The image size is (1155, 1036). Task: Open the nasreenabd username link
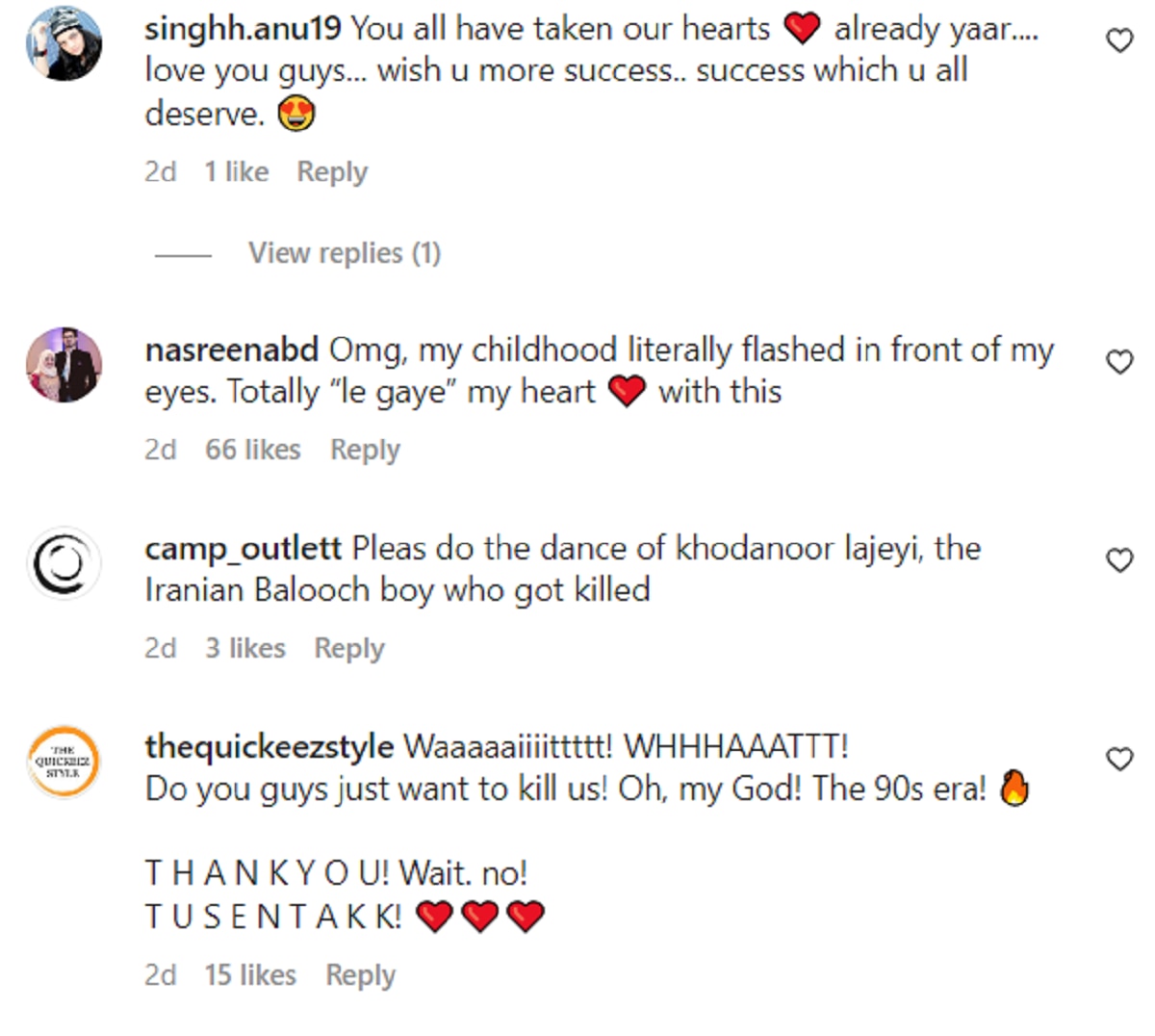(231, 350)
